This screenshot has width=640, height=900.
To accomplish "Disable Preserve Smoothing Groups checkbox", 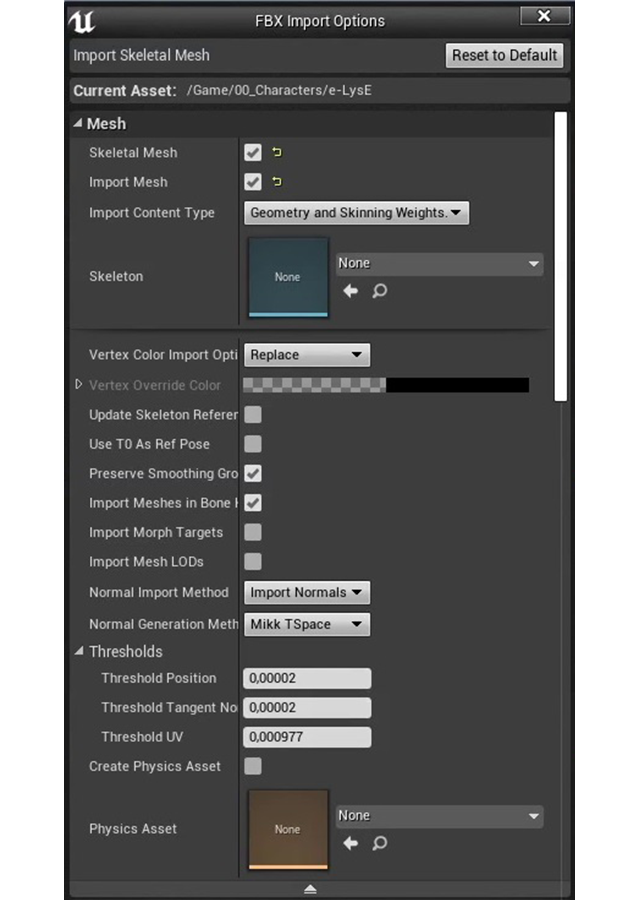I will [253, 474].
